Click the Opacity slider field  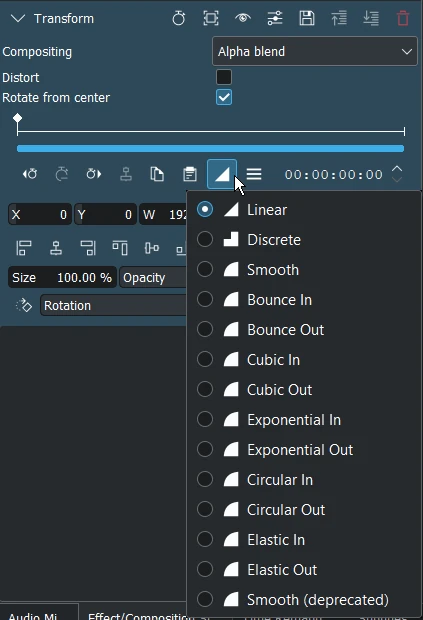[x=153, y=277]
